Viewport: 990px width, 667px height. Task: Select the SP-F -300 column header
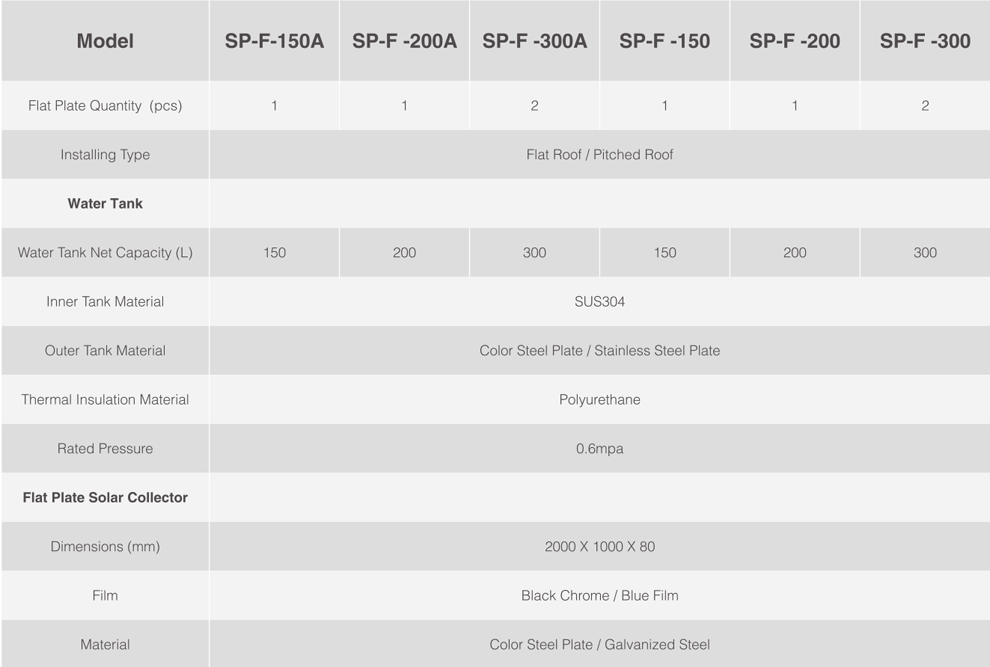pos(925,41)
